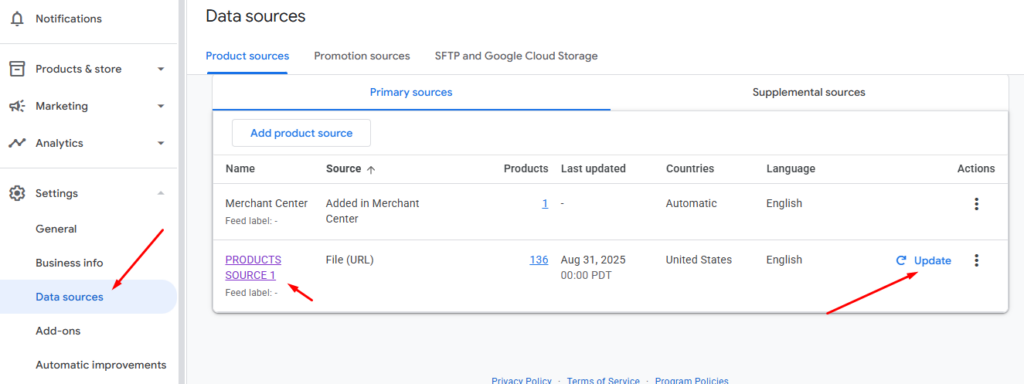The image size is (1024, 384).
Task: Click the Automatic country cell
Action: pos(691,204)
